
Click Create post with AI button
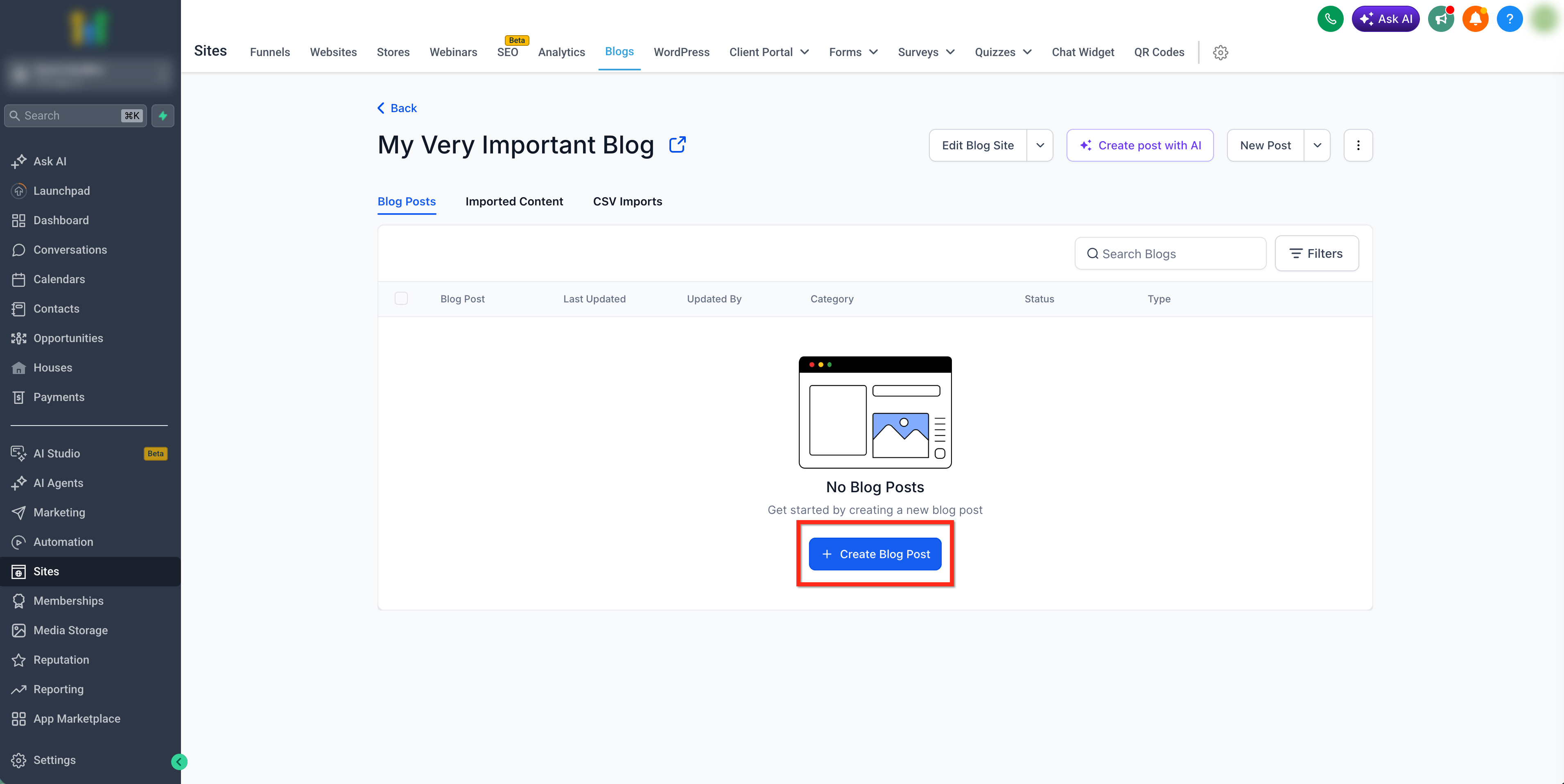click(1139, 145)
